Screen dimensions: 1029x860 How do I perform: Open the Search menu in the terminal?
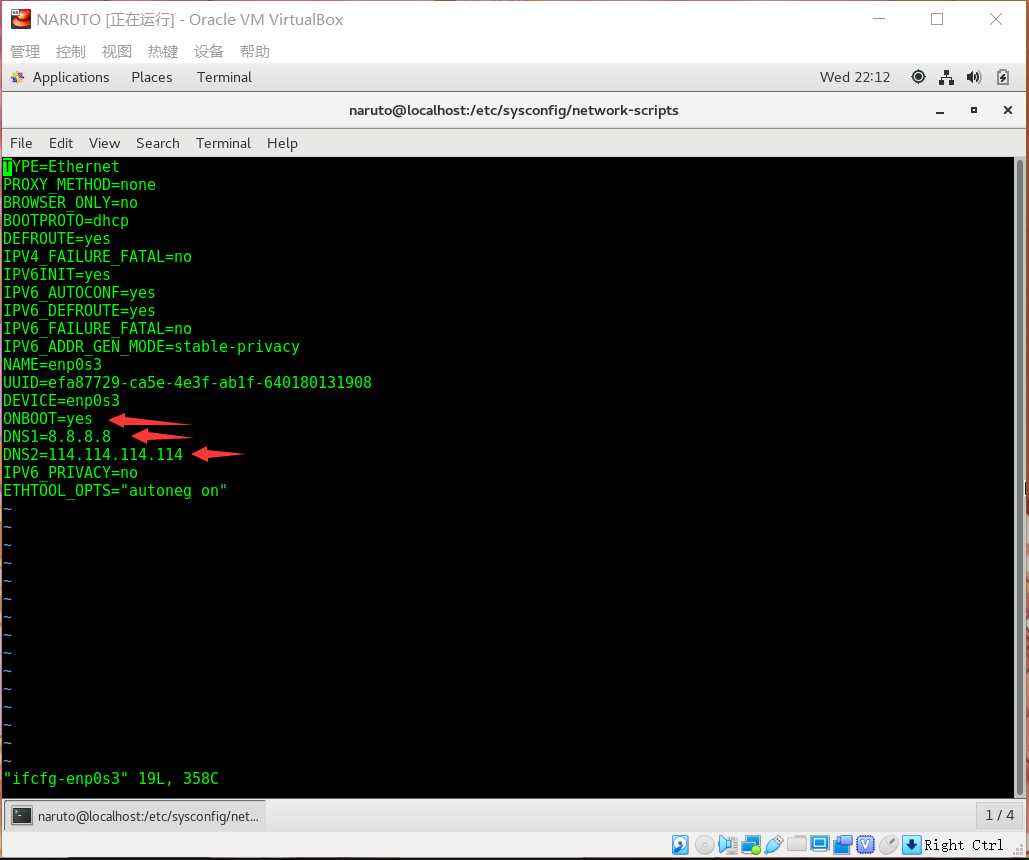(157, 143)
